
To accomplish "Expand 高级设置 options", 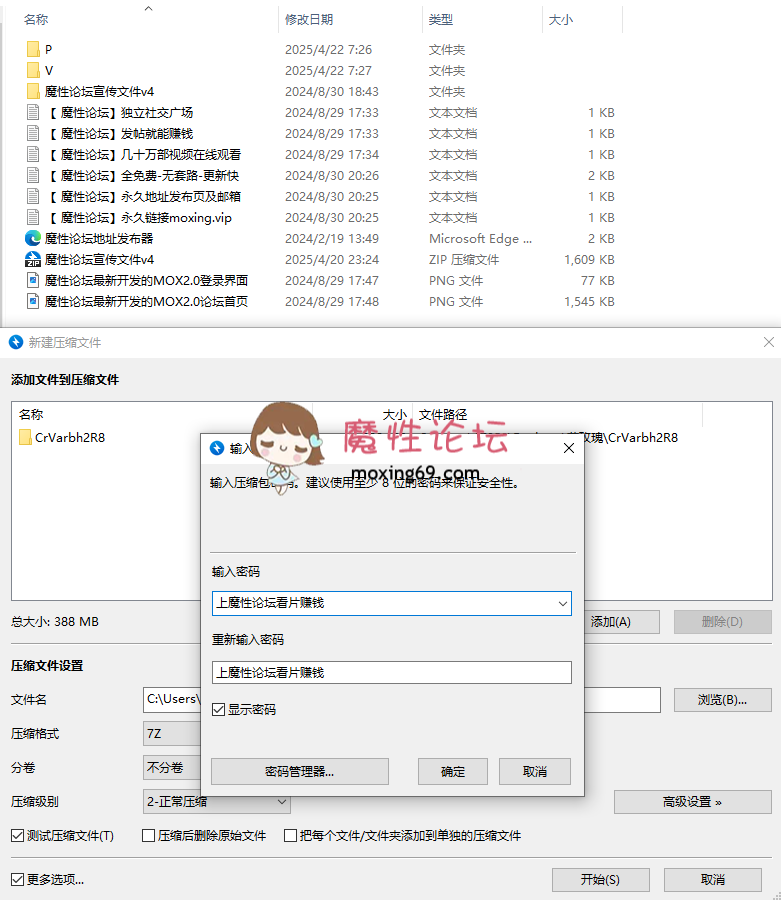I will [693, 802].
